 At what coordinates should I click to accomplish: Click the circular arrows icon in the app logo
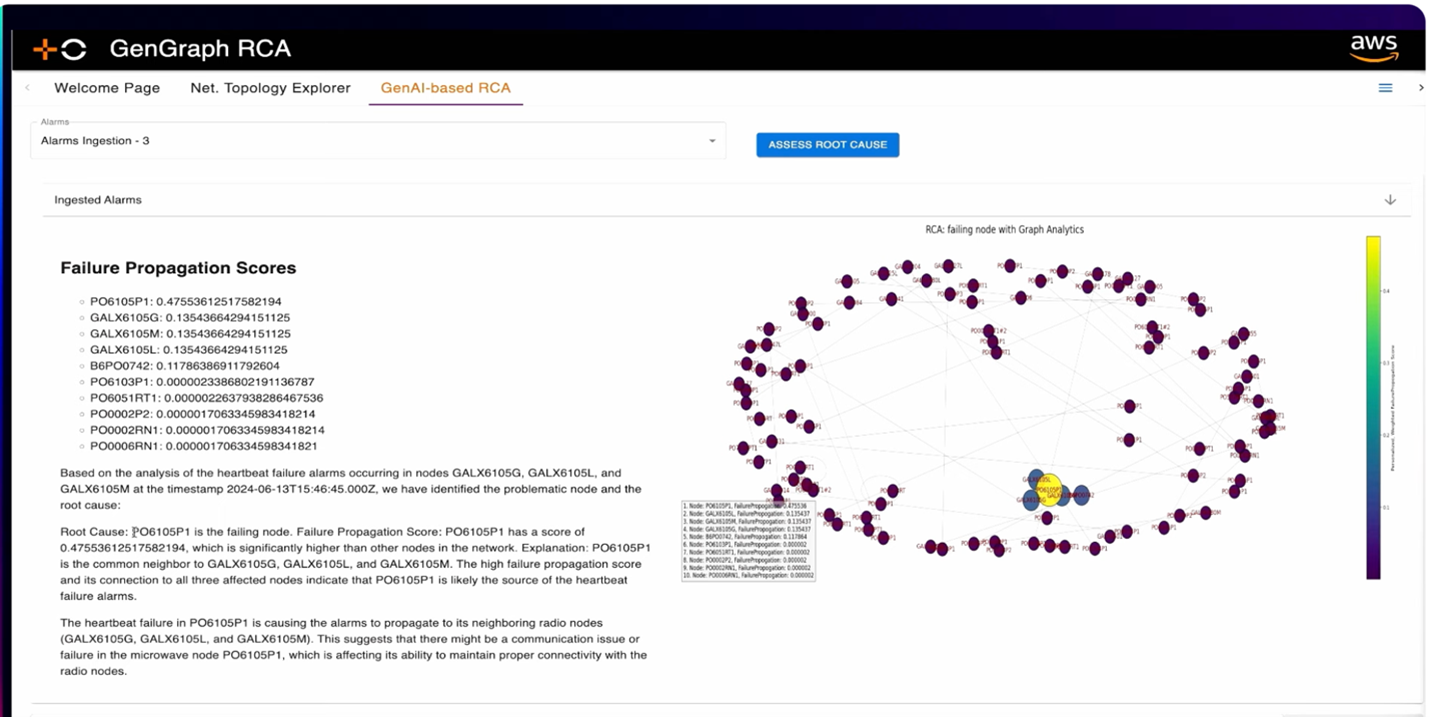tap(73, 48)
